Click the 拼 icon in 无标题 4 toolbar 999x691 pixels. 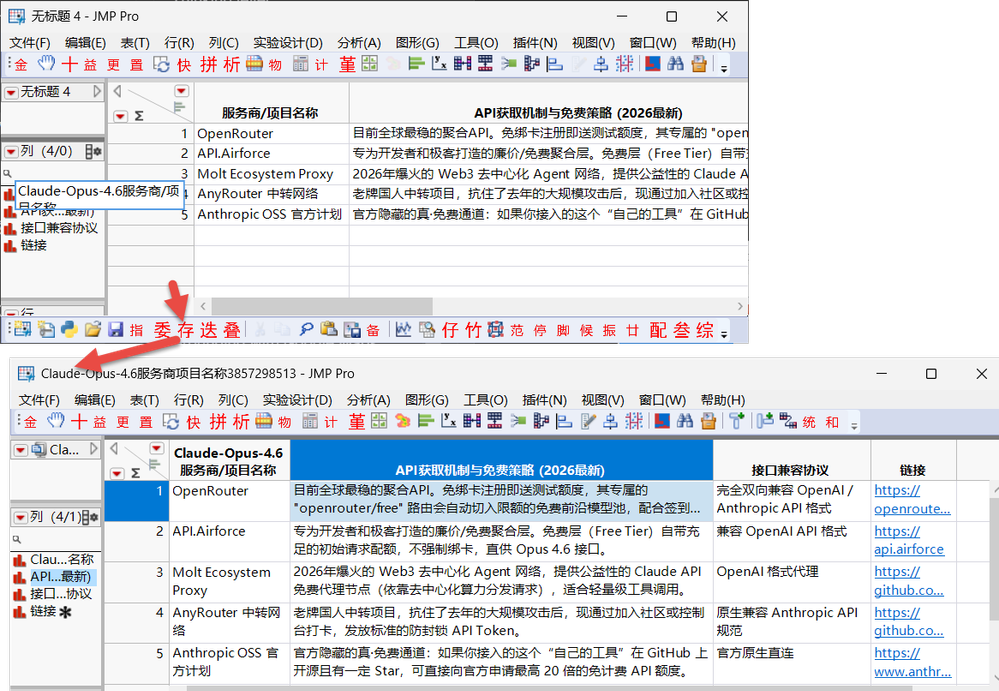[208, 64]
